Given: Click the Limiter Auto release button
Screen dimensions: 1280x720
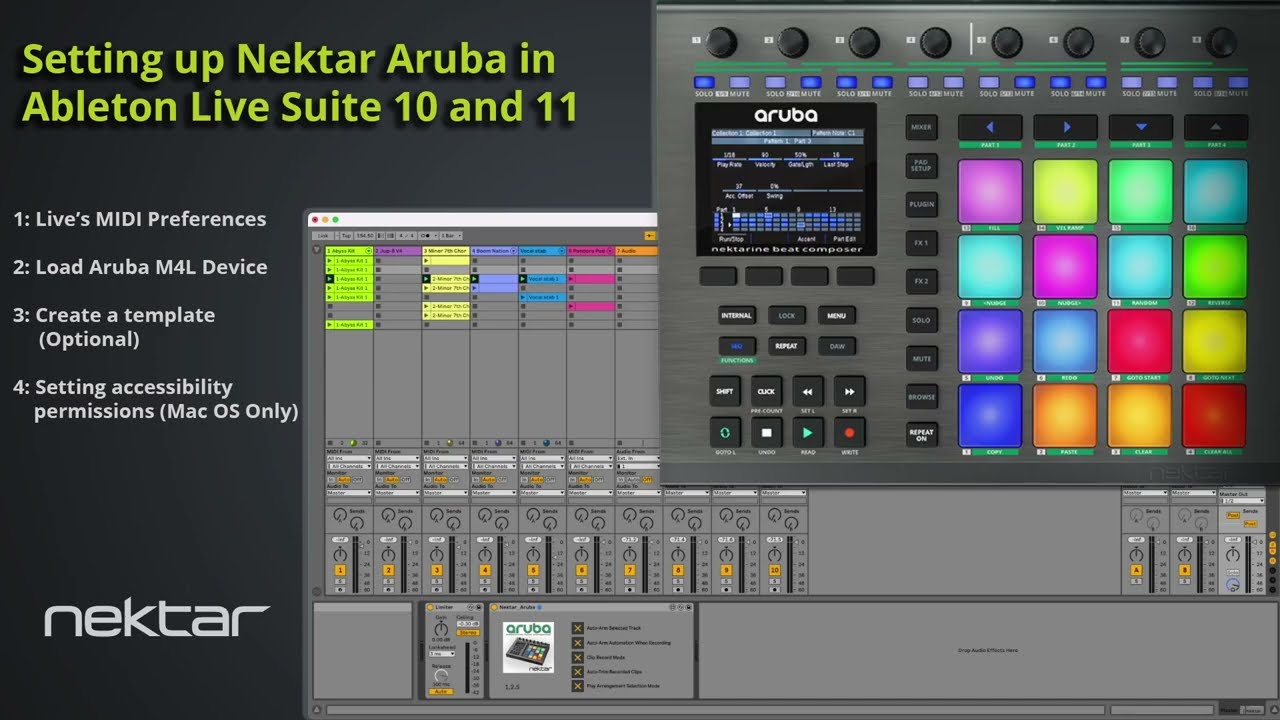Looking at the screenshot, I should [441, 691].
